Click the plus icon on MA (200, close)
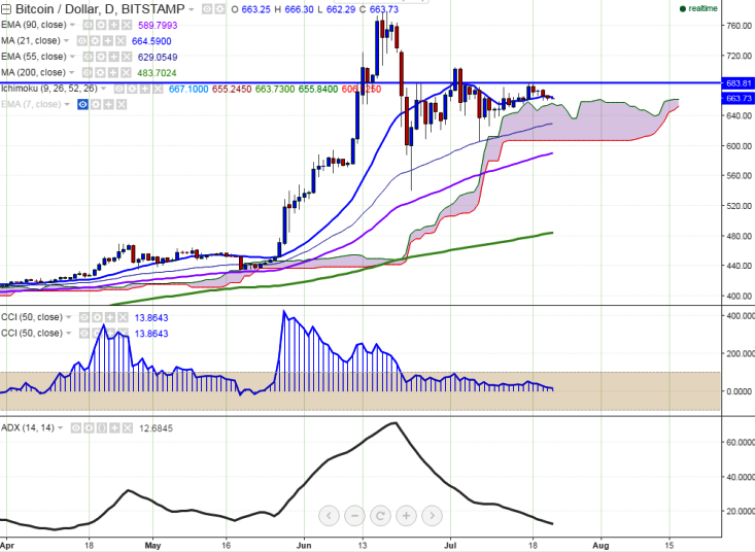 (x=113, y=73)
